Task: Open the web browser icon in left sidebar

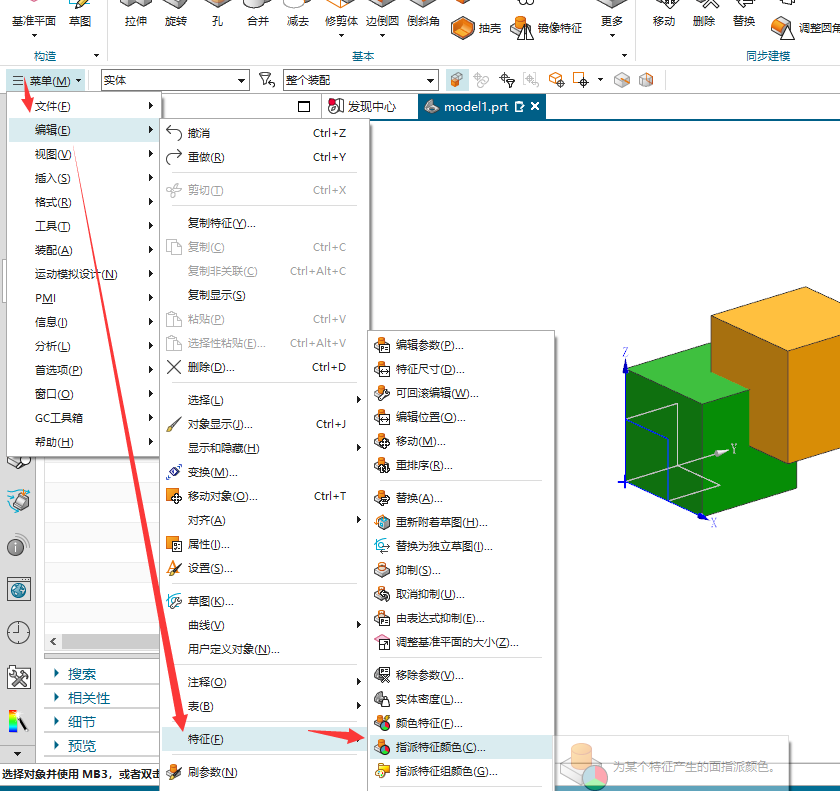Action: click(x=19, y=589)
